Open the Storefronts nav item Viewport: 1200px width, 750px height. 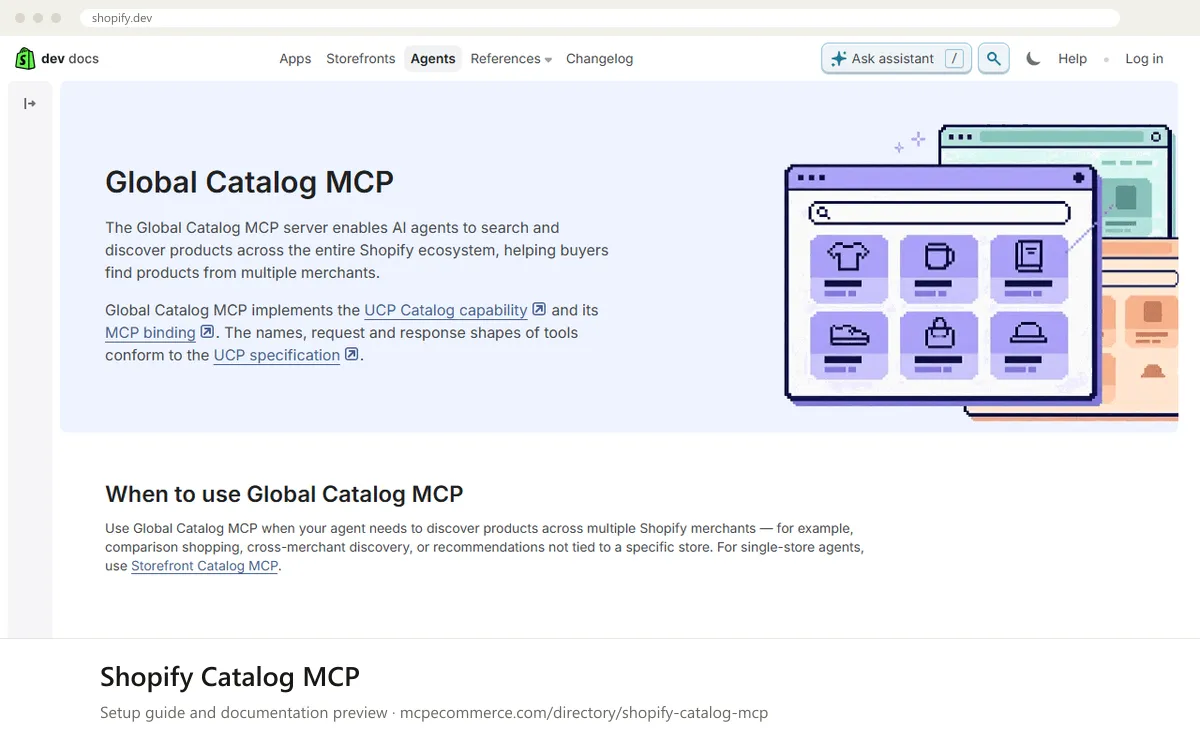(x=361, y=59)
